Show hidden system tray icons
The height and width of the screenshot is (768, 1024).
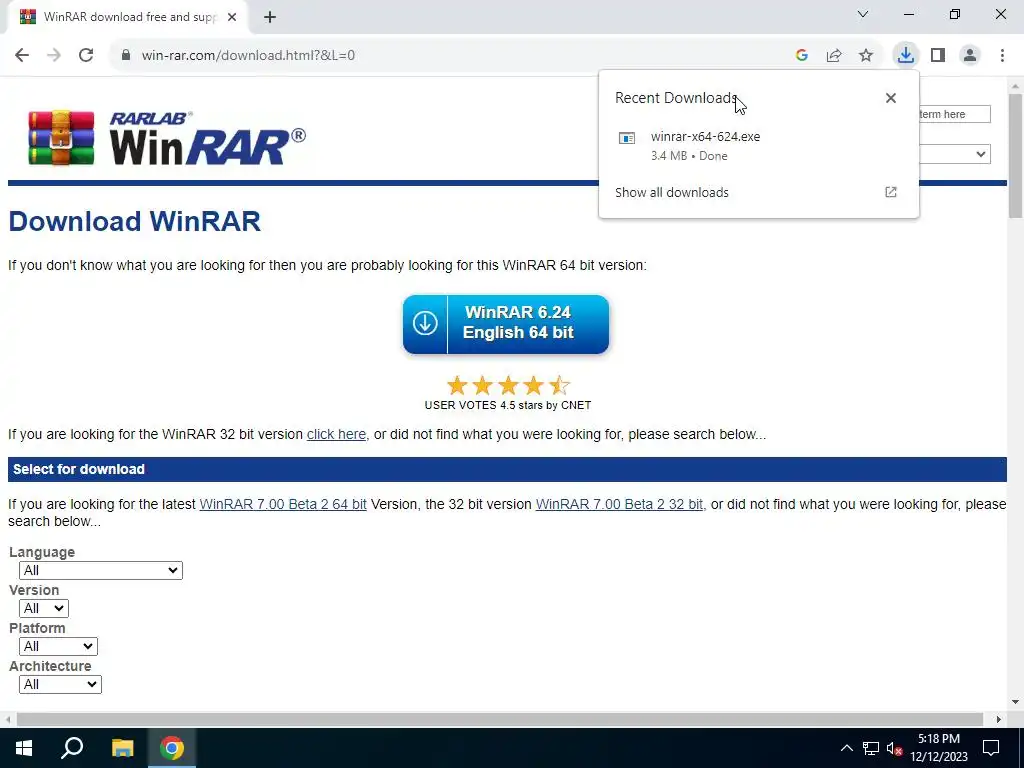tap(846, 748)
